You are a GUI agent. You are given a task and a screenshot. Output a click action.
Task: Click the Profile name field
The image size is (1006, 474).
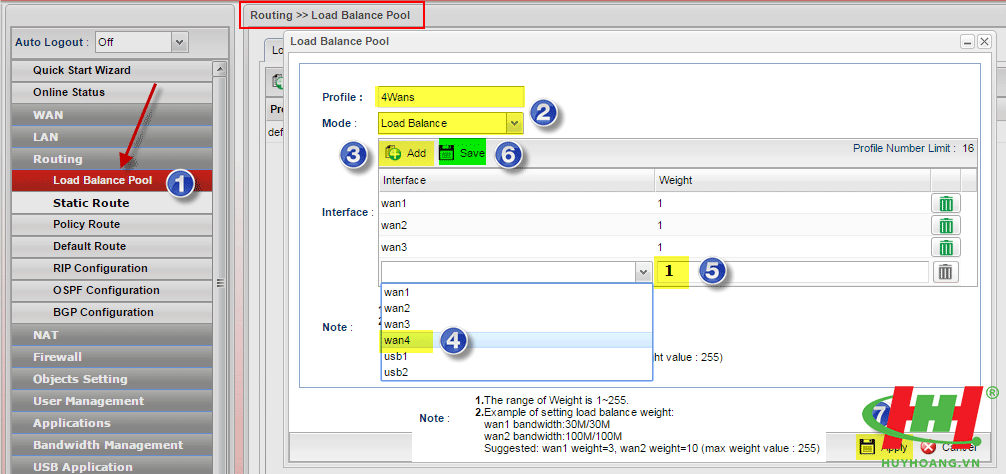[451, 97]
